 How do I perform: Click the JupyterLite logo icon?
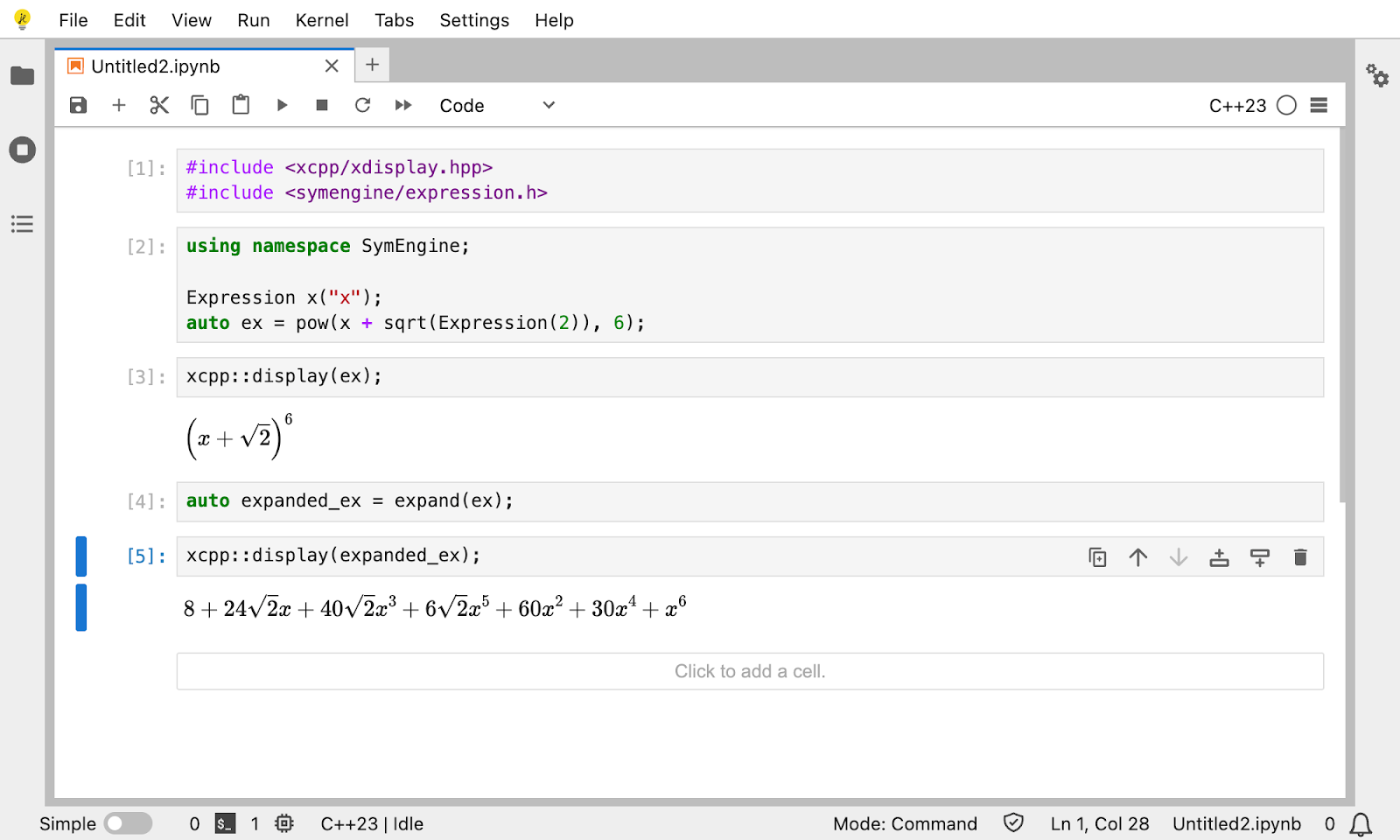(x=23, y=19)
